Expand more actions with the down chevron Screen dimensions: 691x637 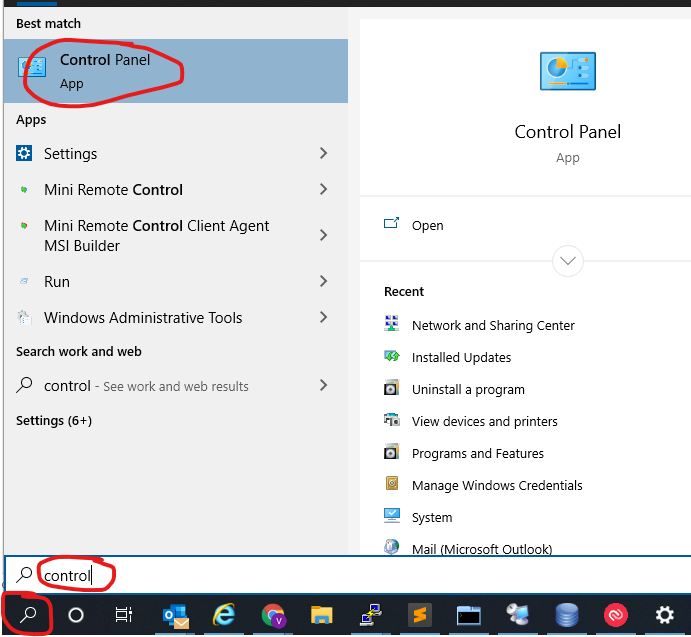(x=568, y=261)
